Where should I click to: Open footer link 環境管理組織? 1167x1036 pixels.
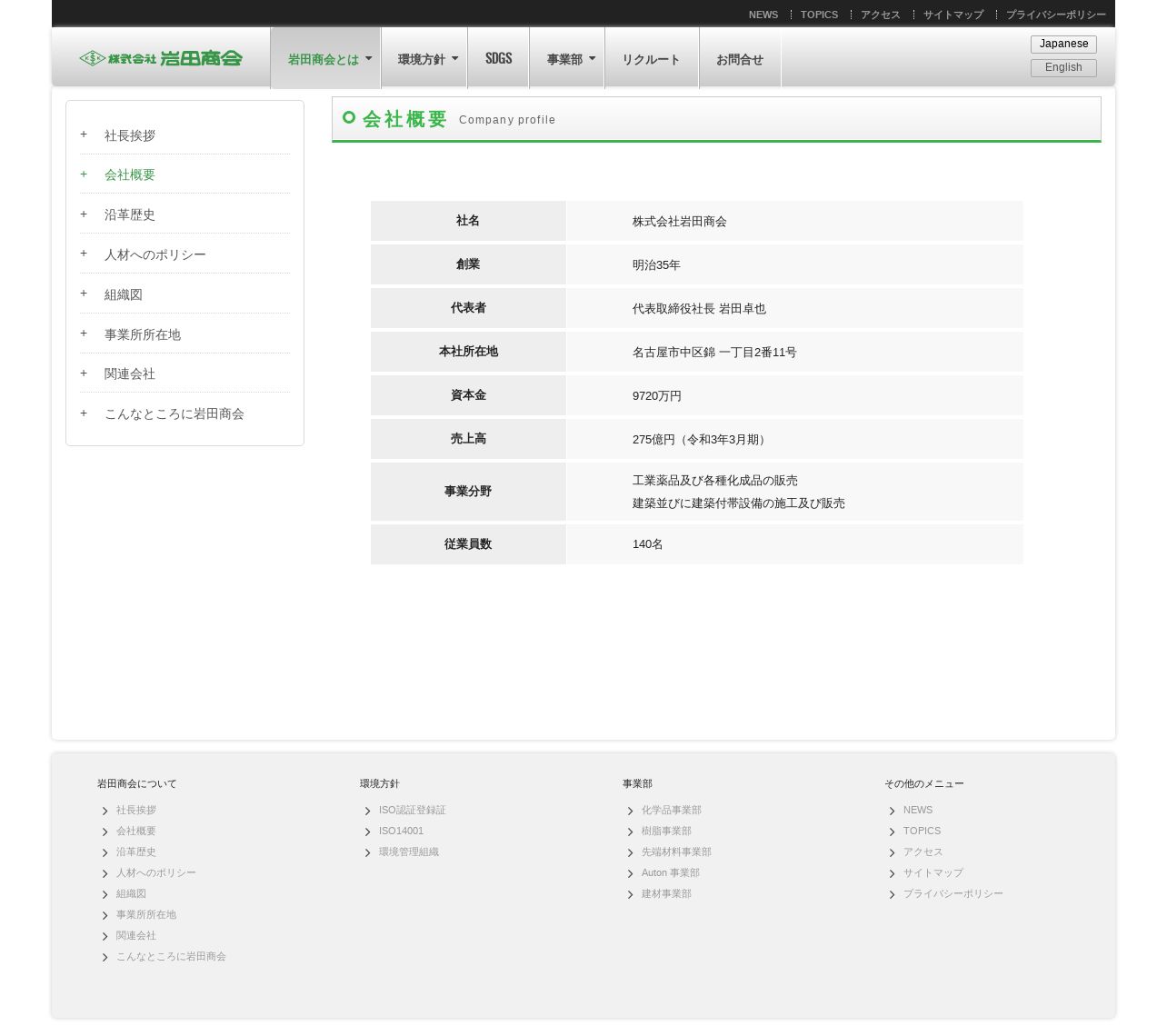coord(409,852)
